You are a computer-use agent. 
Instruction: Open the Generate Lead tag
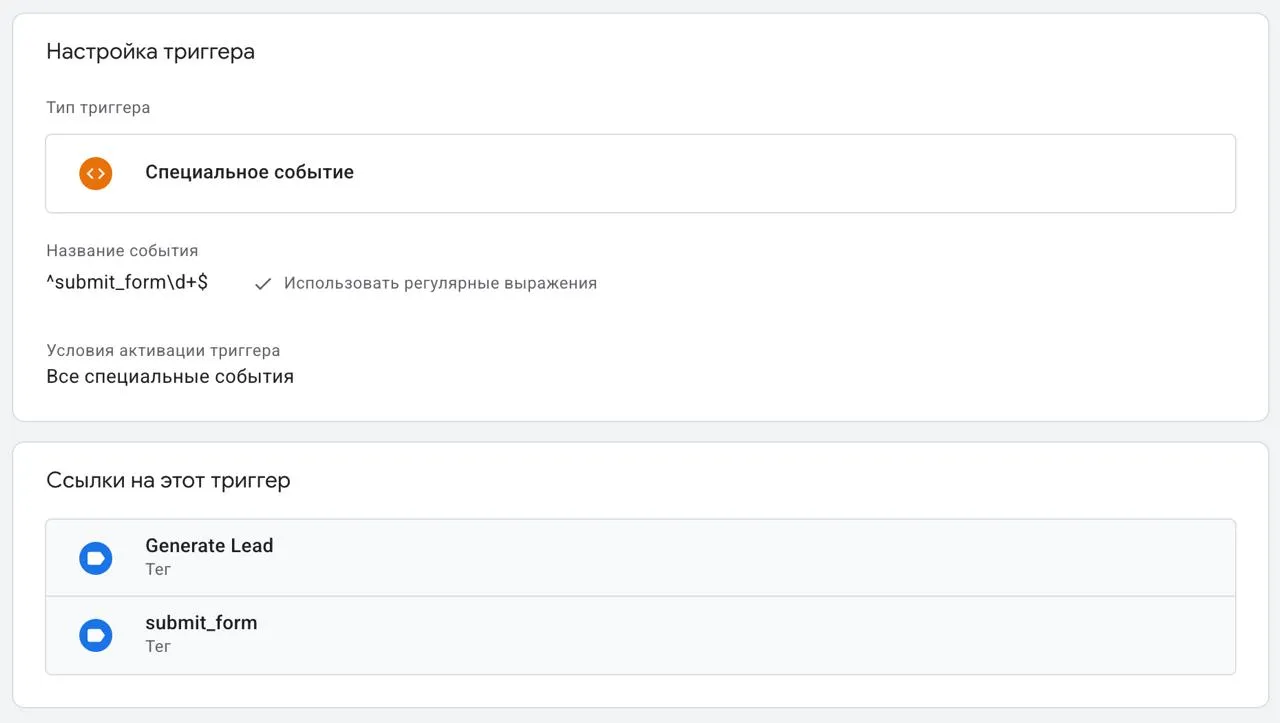[640, 558]
